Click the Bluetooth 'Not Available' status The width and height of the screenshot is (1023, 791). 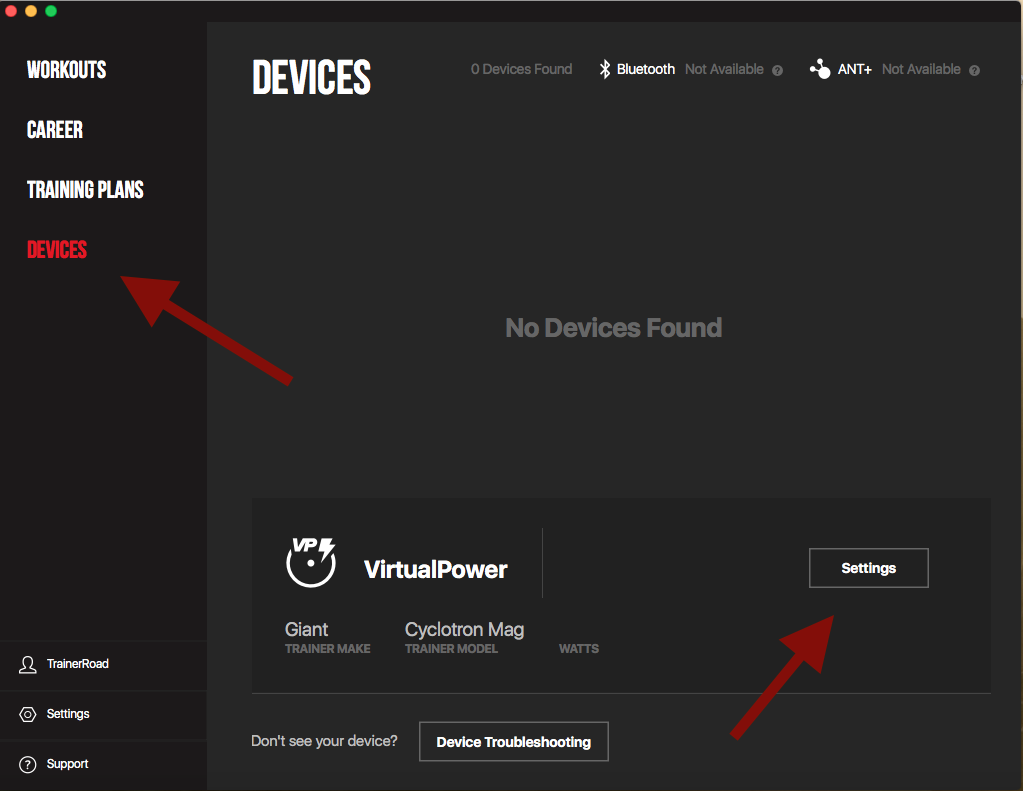click(x=724, y=69)
